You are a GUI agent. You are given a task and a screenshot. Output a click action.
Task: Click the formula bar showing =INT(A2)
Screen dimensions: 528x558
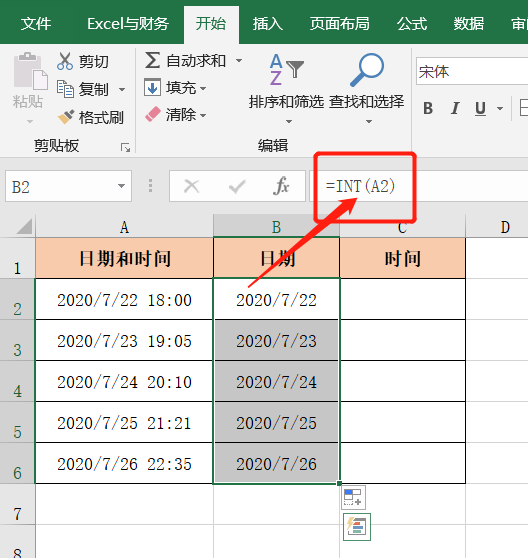(419, 186)
